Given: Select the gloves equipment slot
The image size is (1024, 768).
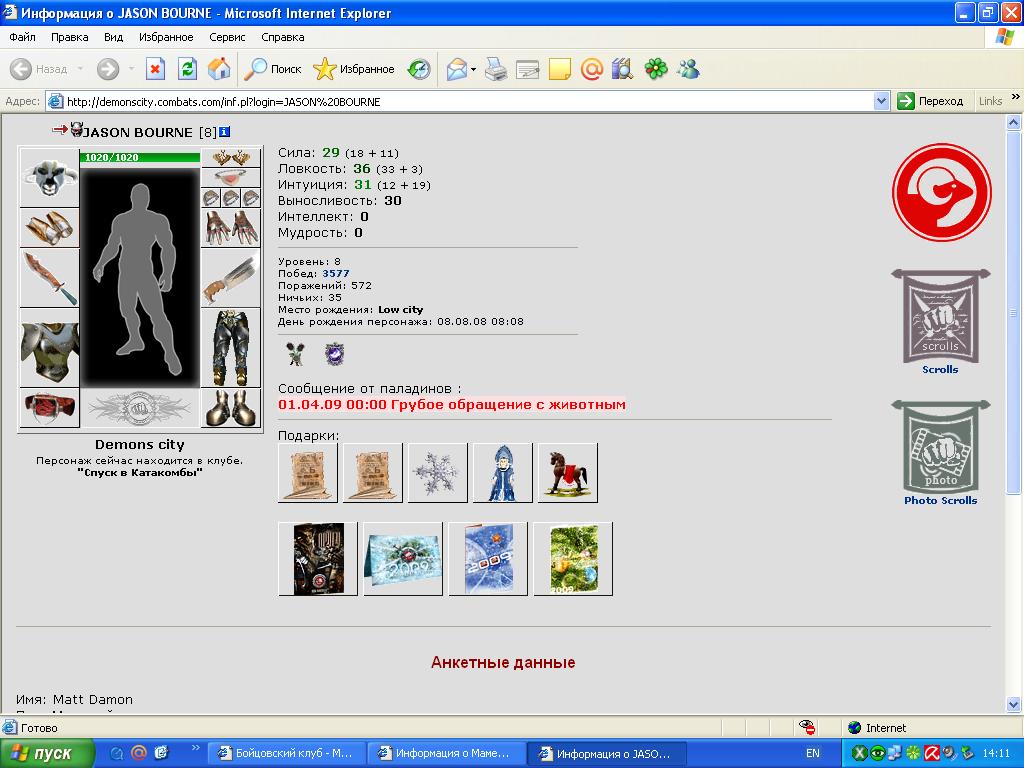Looking at the screenshot, I should pyautogui.click(x=231, y=228).
